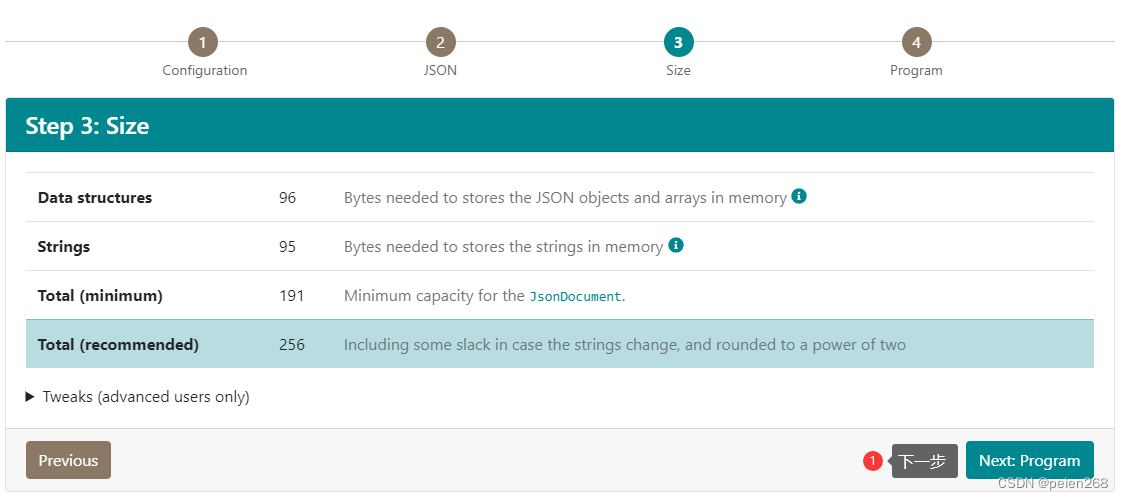
Task: Select the recommended value 256
Action: (291, 345)
